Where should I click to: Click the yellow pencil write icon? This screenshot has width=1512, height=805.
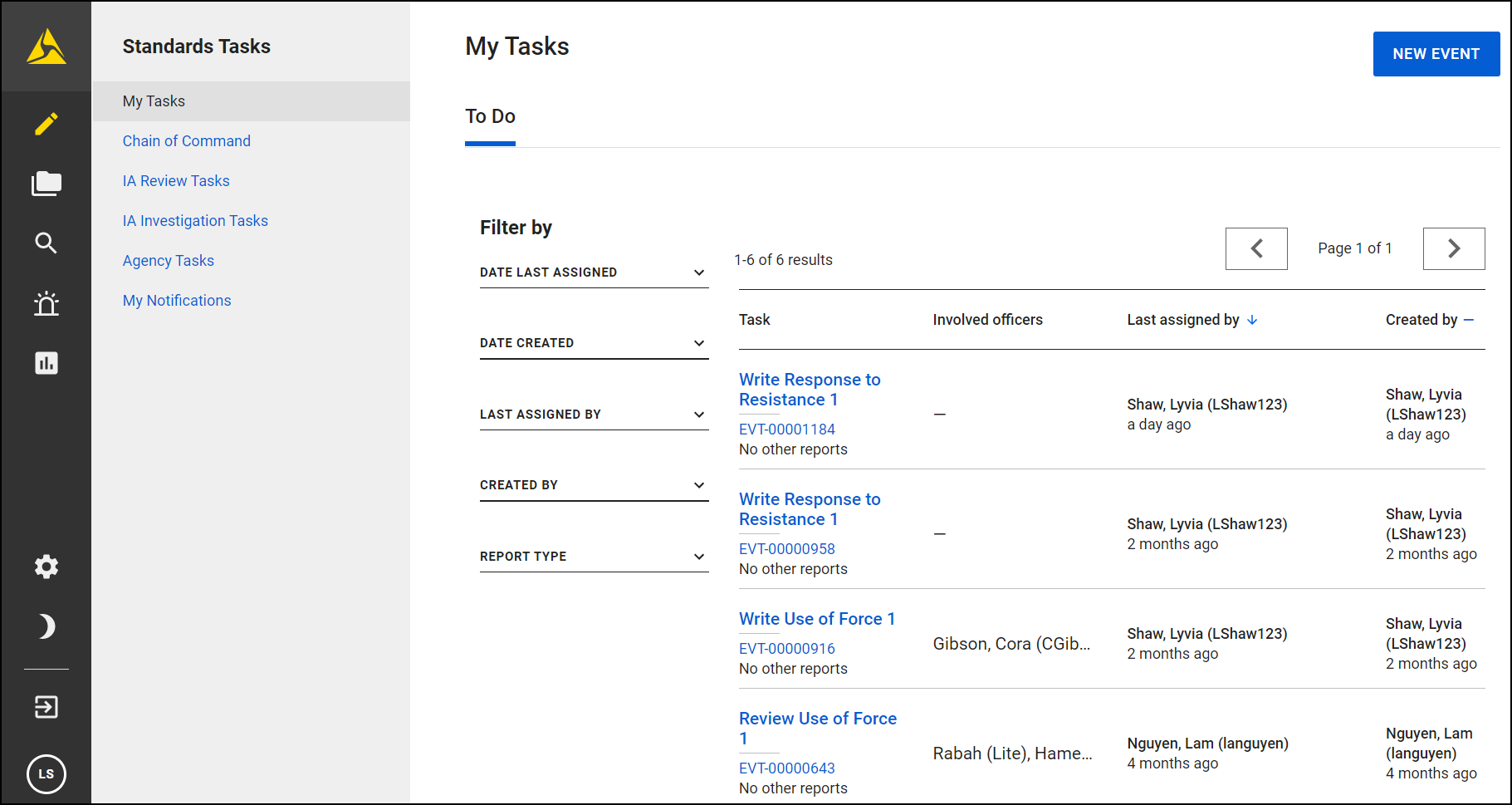coord(46,124)
